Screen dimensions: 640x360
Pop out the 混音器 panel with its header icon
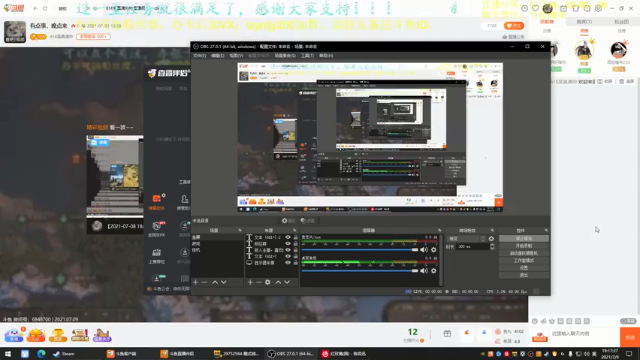(x=440, y=231)
